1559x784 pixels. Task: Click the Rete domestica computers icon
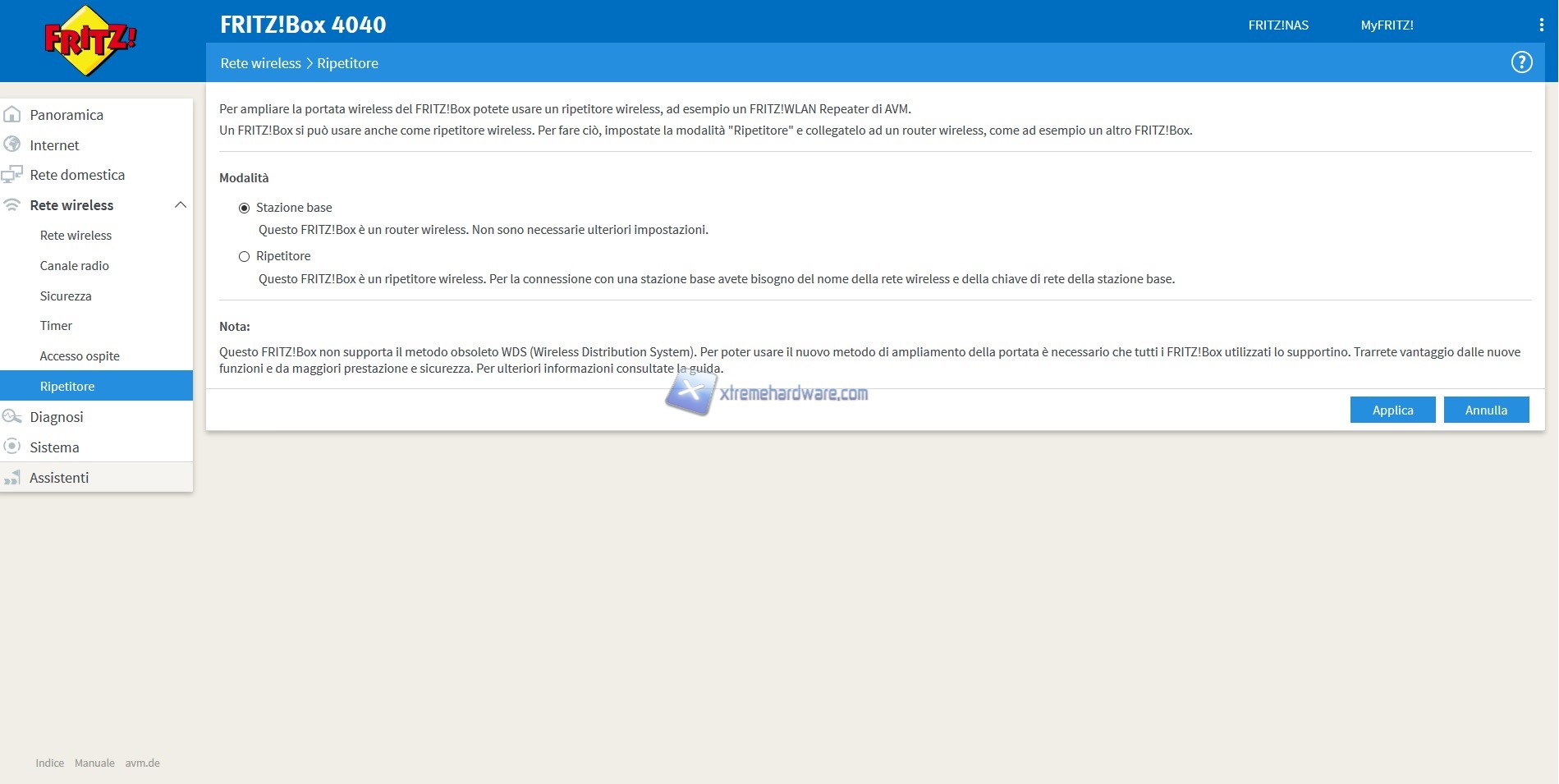click(x=12, y=175)
